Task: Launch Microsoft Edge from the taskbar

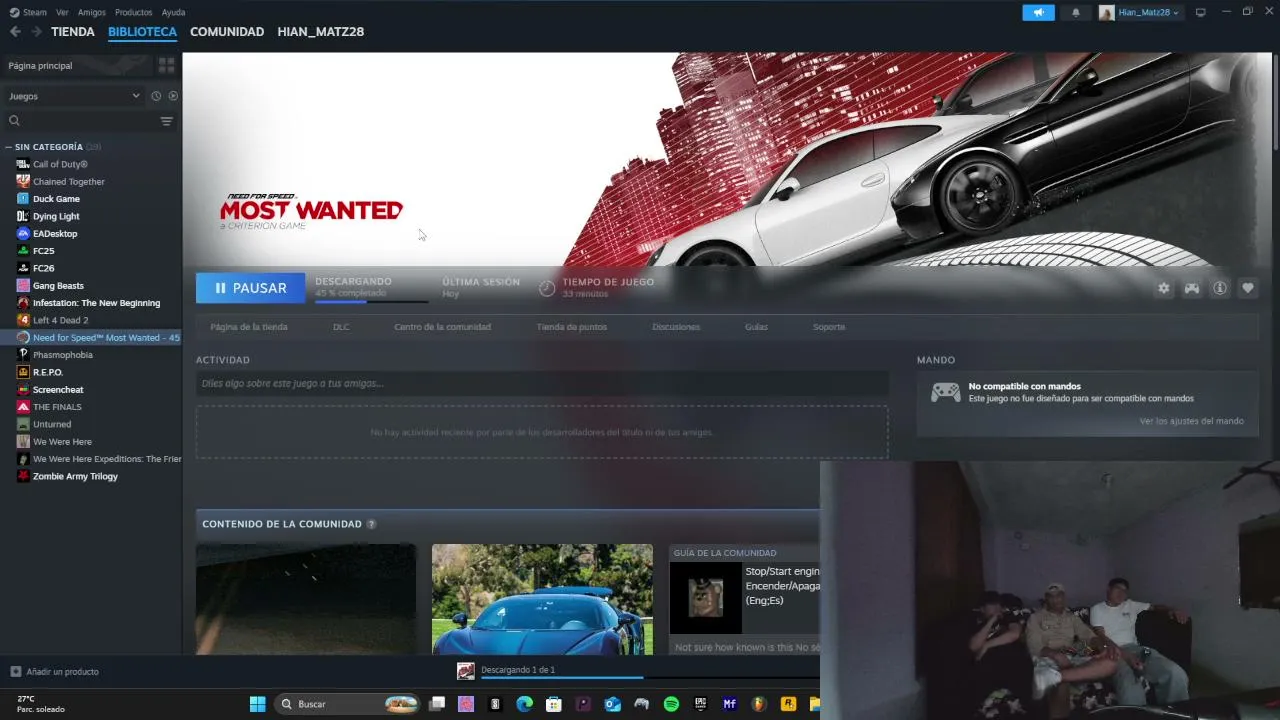Action: coord(525,704)
